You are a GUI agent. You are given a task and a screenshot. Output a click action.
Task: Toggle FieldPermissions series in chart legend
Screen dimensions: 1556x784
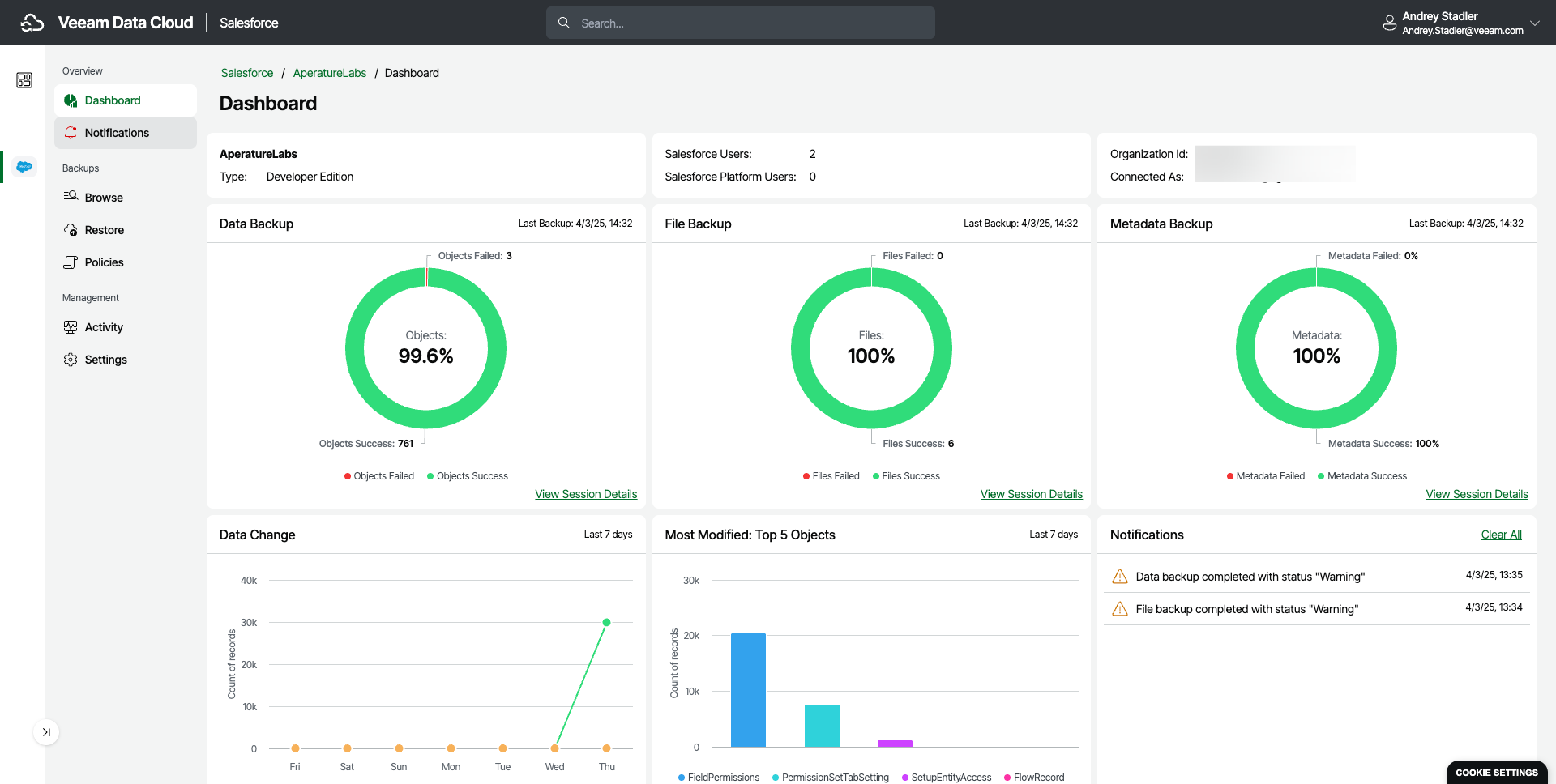tap(719, 778)
